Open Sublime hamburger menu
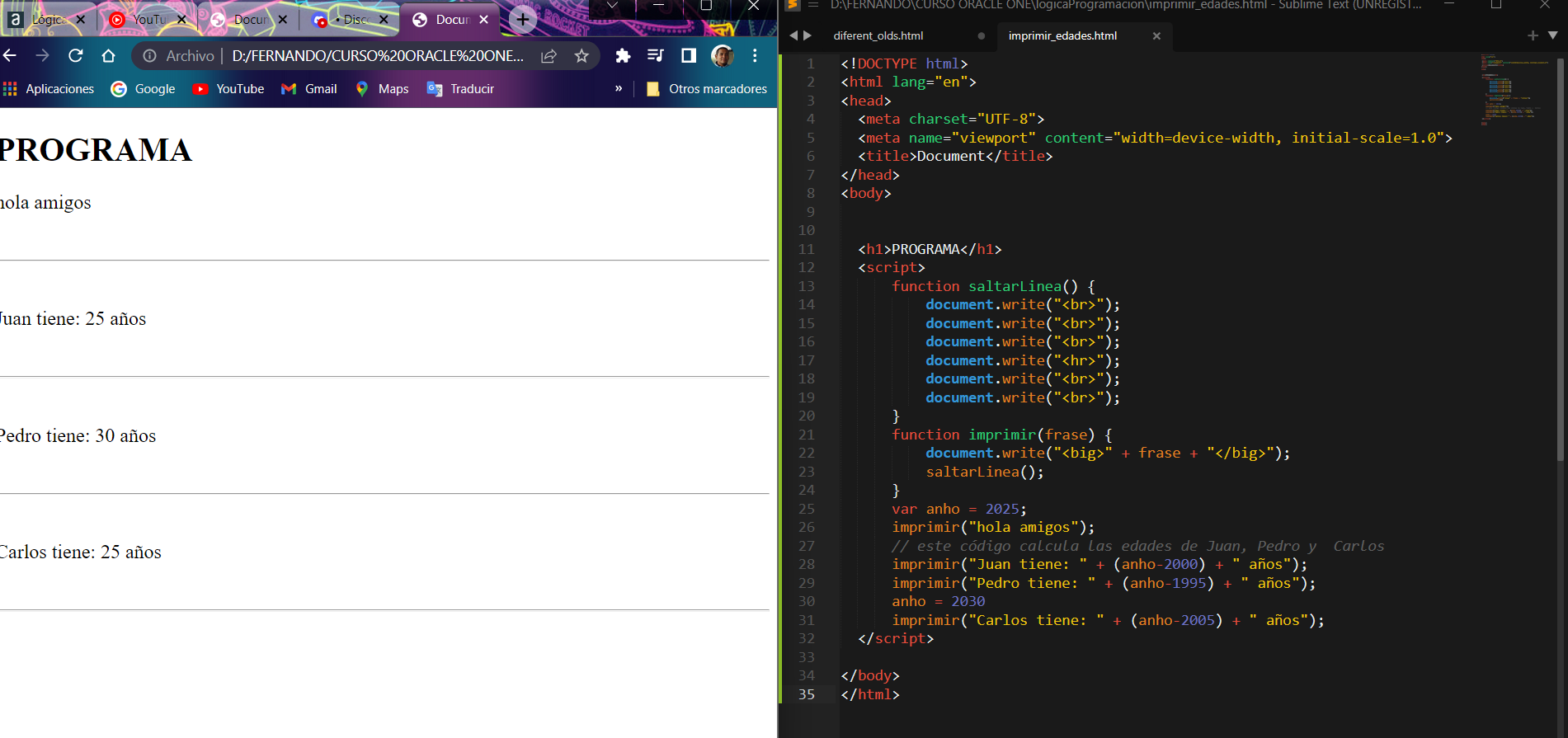The image size is (1568, 738). (813, 5)
